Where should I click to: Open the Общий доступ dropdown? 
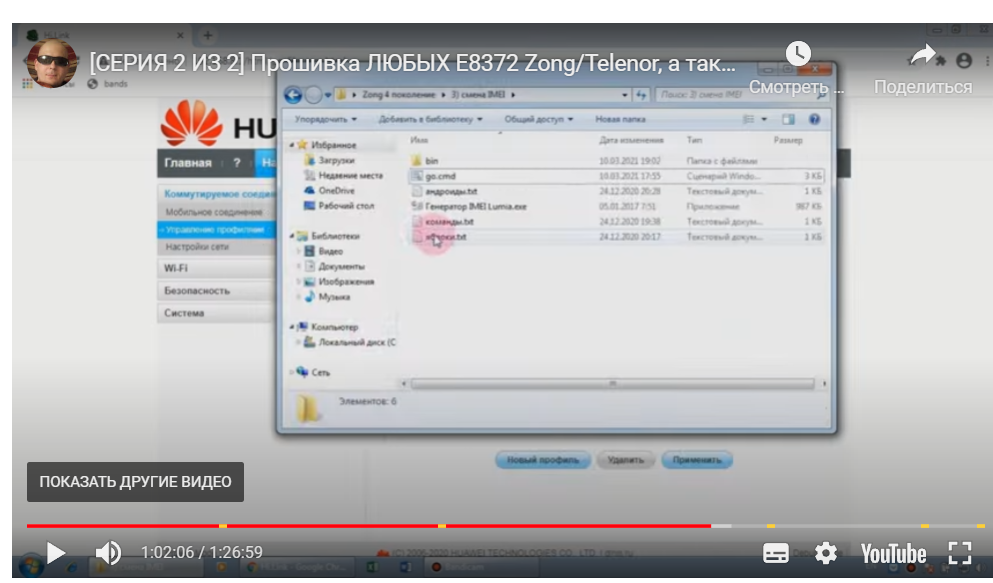(x=538, y=119)
